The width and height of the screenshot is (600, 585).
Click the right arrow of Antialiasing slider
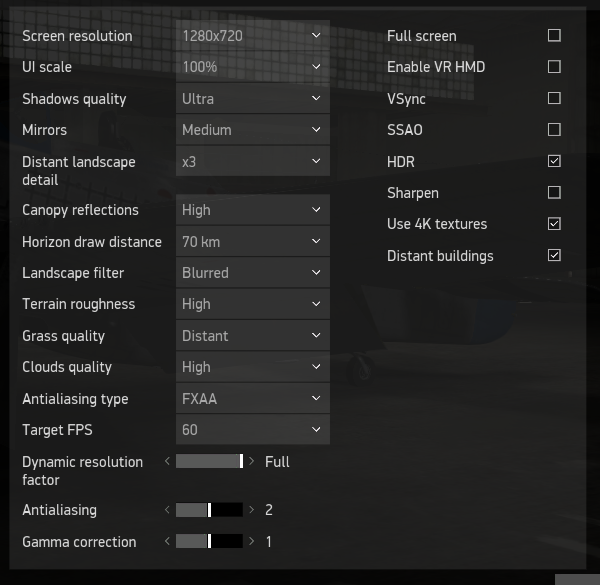tap(251, 510)
